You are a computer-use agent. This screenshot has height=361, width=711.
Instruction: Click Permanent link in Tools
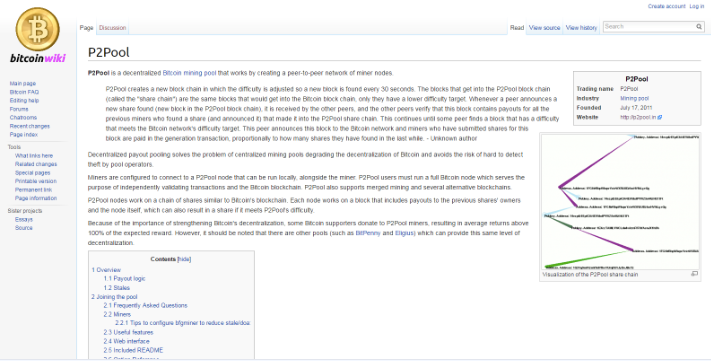(33, 190)
